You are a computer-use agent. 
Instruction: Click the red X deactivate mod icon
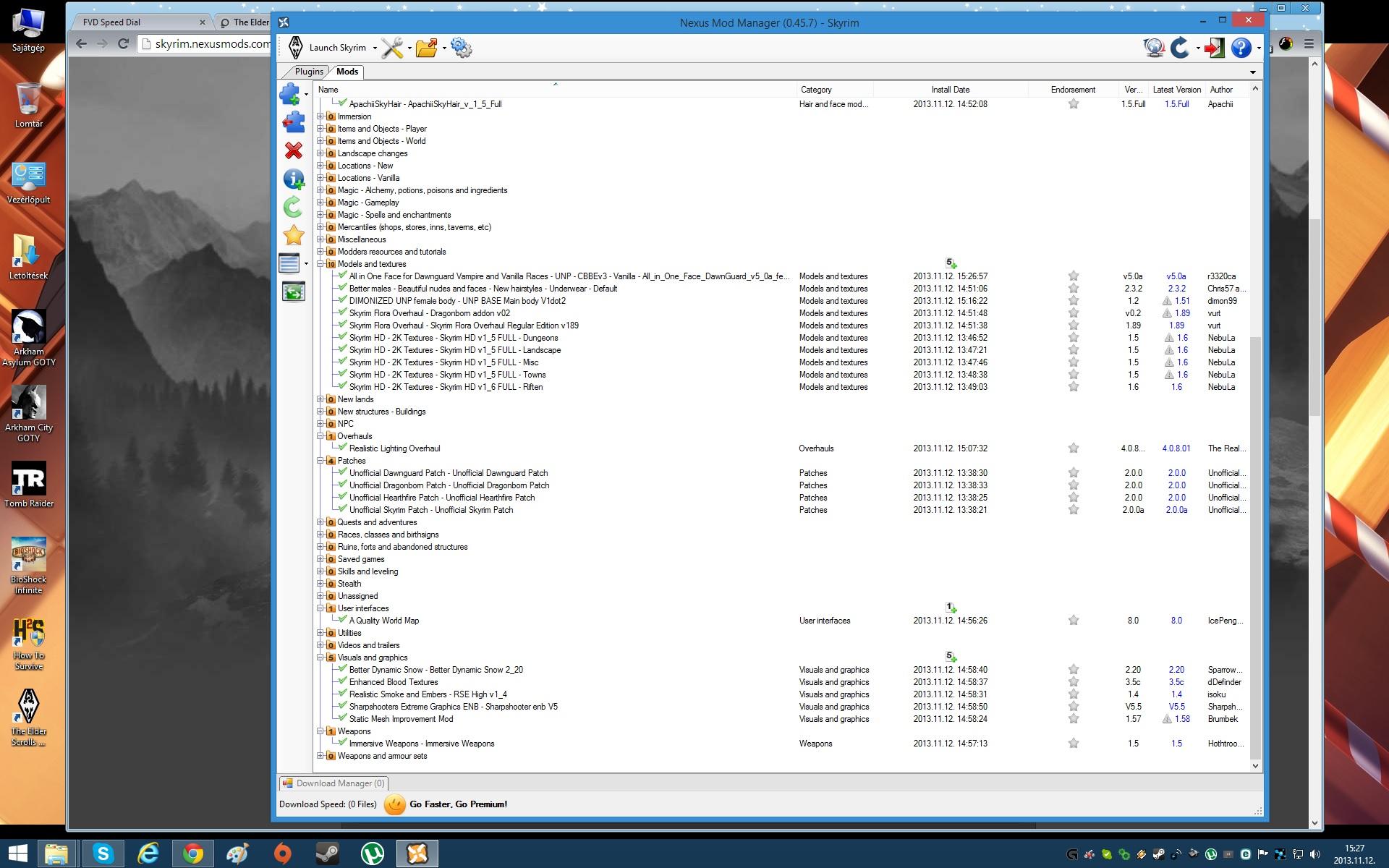click(293, 150)
